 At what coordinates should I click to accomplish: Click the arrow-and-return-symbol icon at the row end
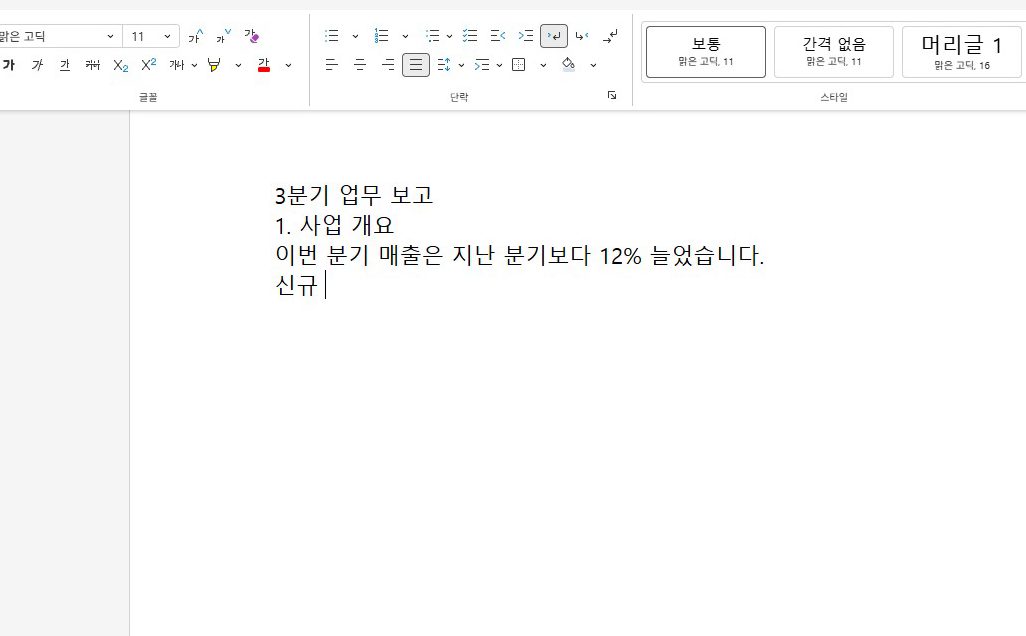click(x=610, y=36)
